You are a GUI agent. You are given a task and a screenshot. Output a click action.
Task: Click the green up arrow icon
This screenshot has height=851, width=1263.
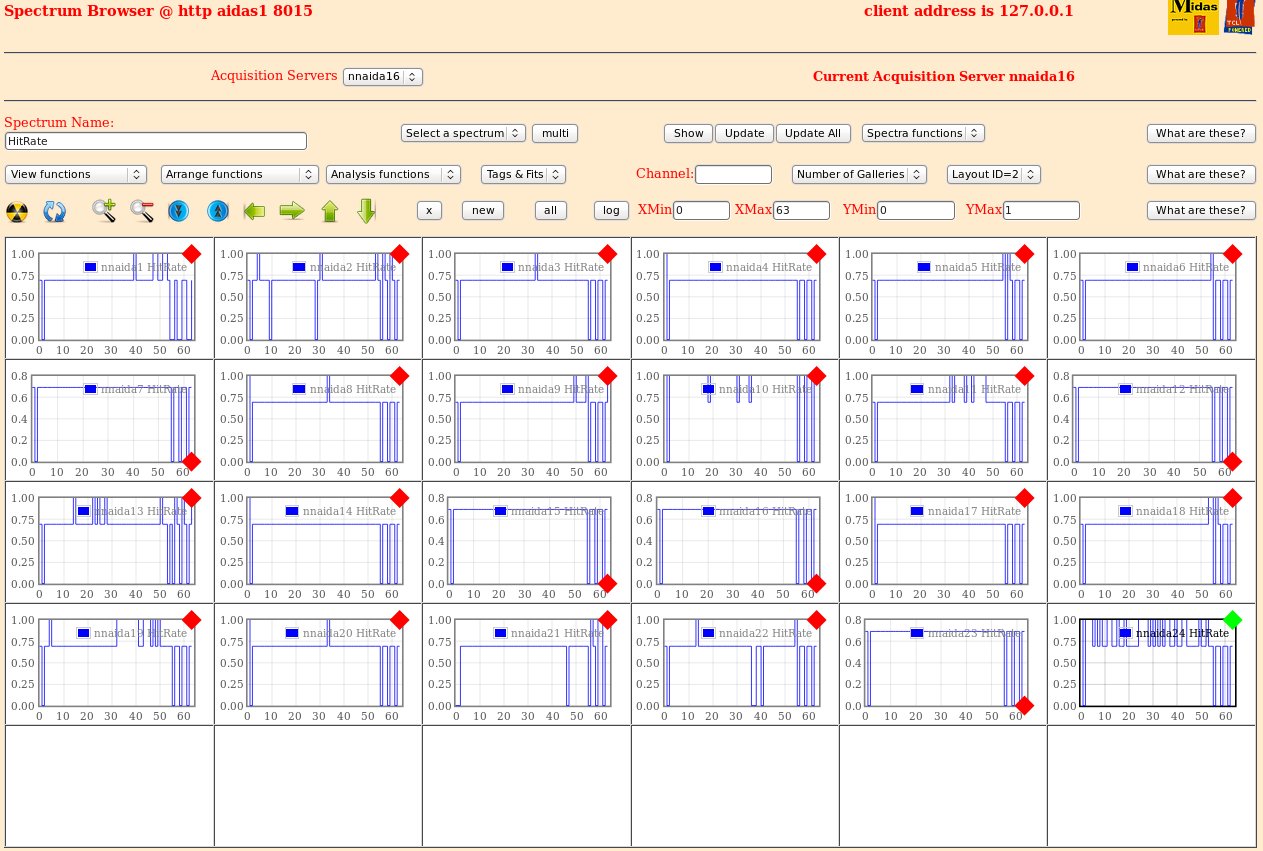tap(330, 211)
